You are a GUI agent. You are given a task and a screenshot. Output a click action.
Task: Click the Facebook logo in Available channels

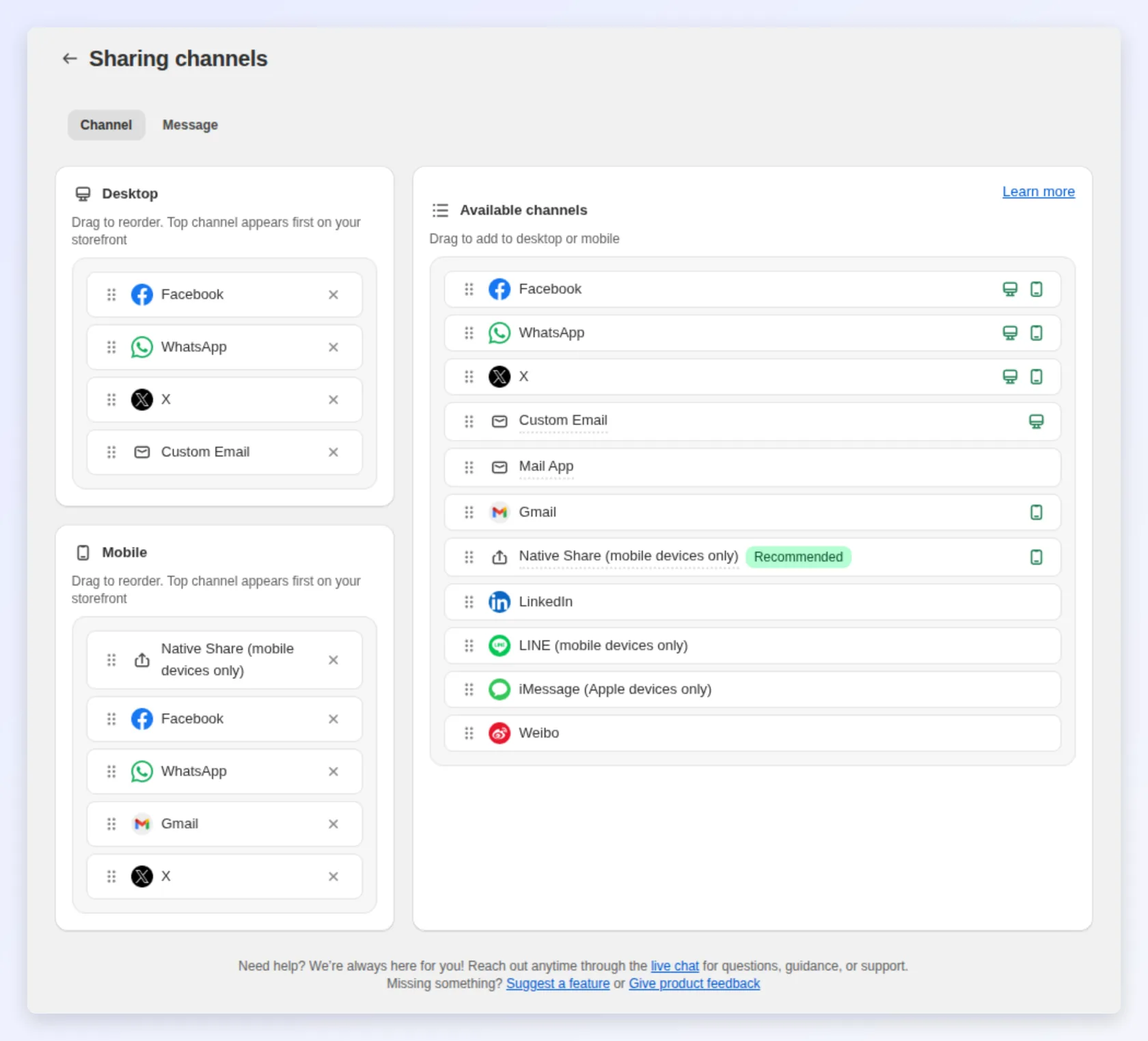(x=500, y=289)
